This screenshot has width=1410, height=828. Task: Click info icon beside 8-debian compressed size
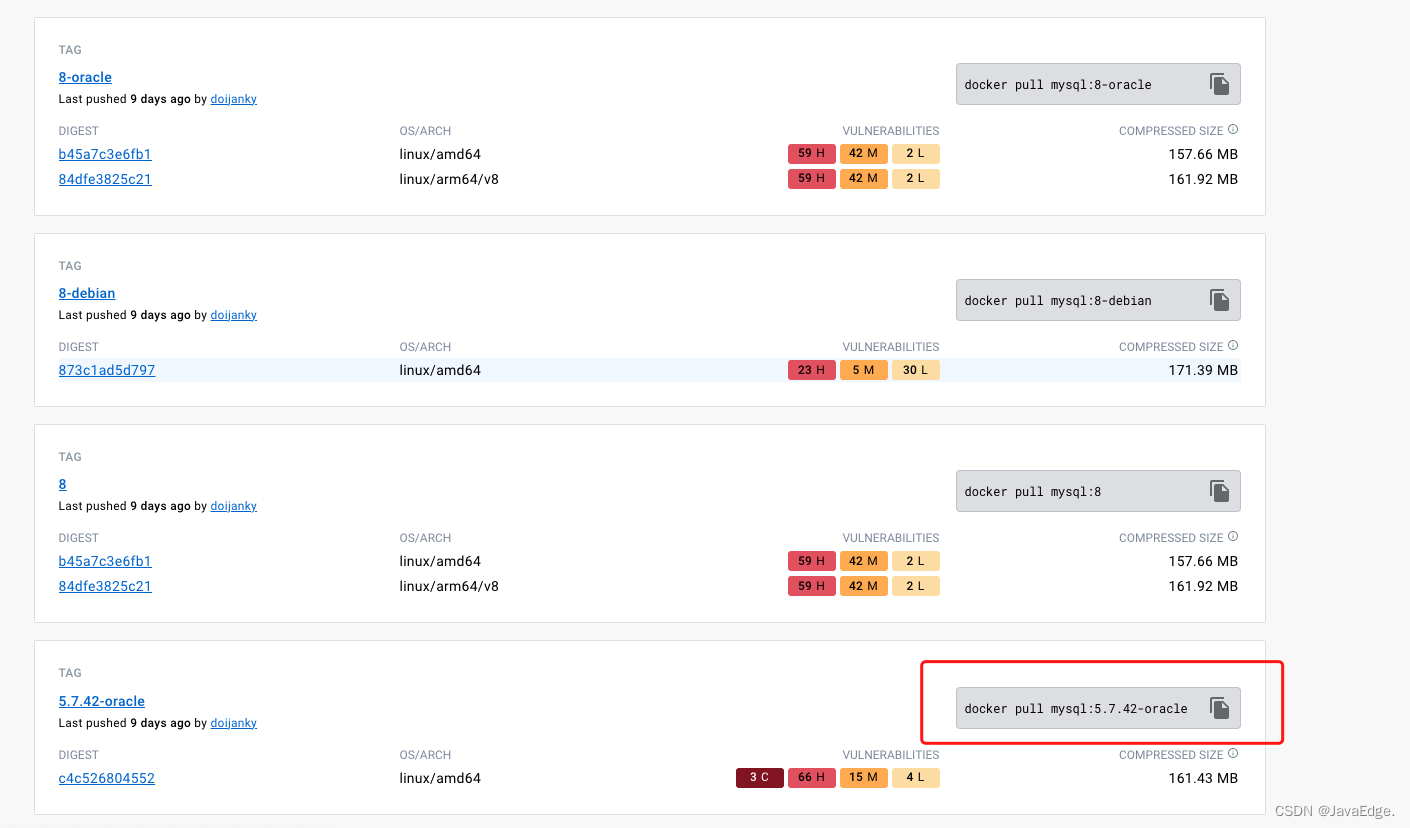[1233, 345]
